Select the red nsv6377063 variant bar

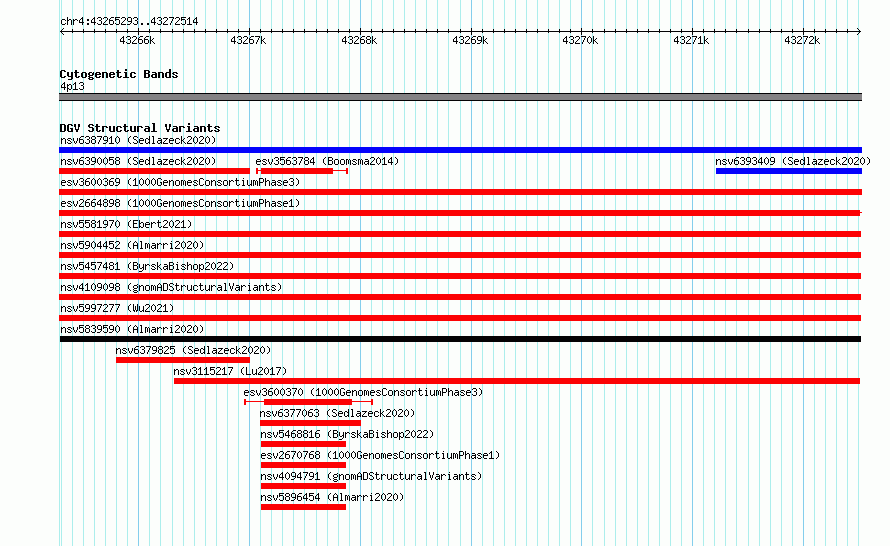(310, 423)
